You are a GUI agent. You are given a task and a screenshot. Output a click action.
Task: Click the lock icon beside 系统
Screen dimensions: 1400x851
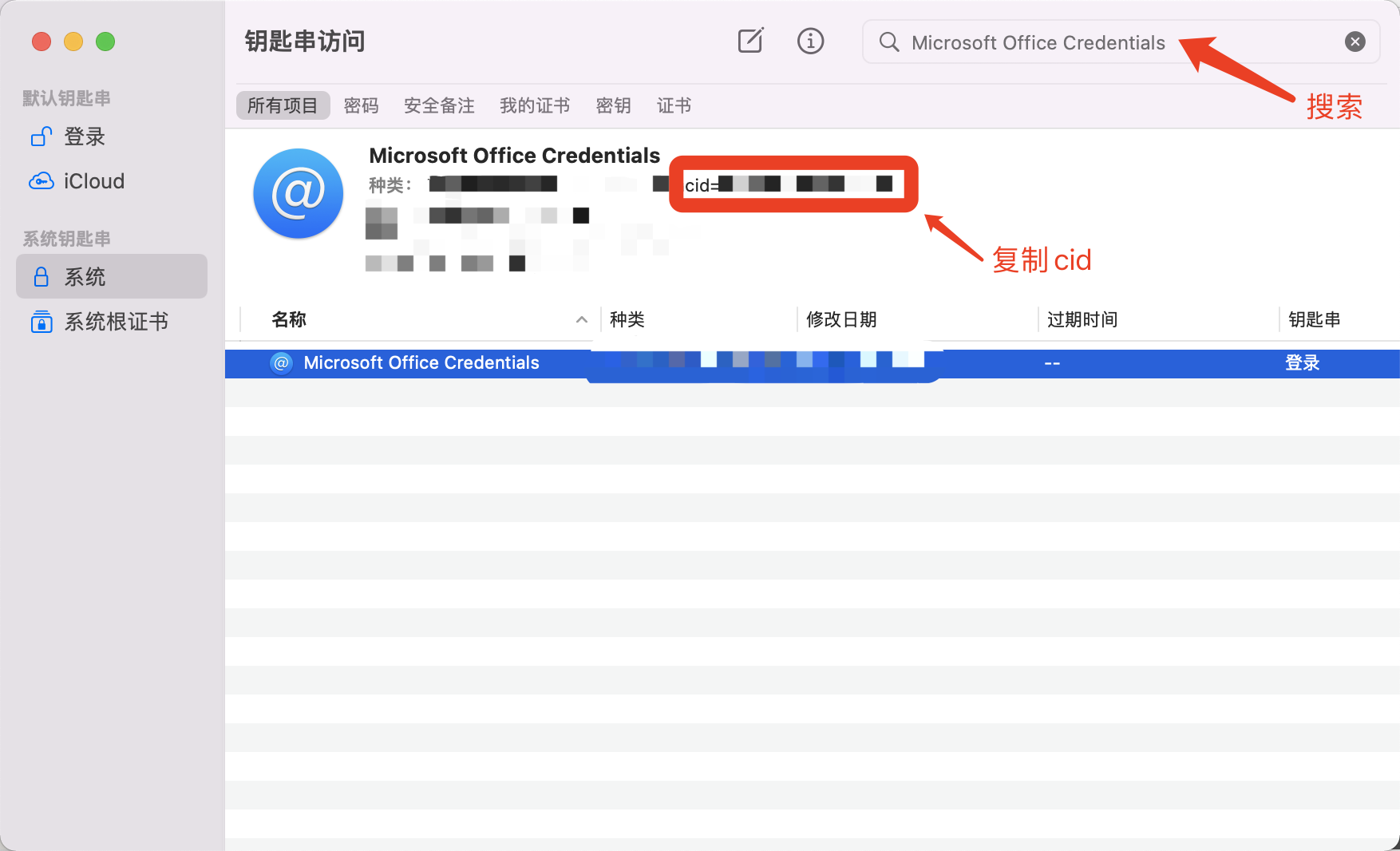tap(42, 276)
